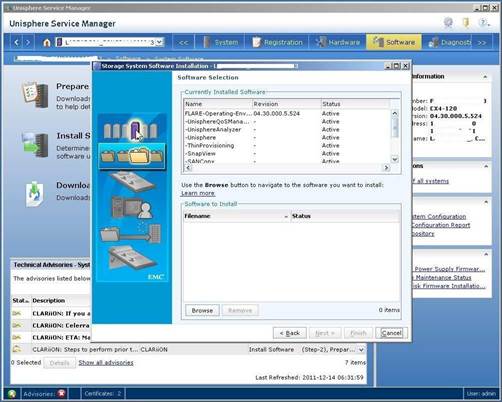Sort by Filename column header
502x402 pixels.
[x=236, y=216]
